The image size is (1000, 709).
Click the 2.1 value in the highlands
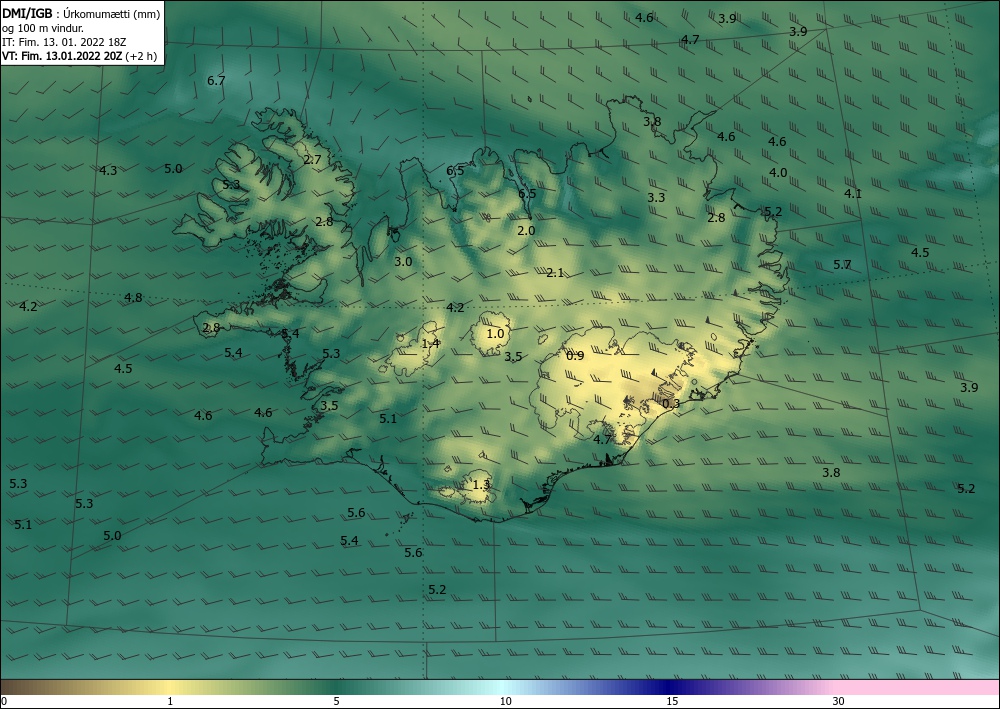(x=555, y=273)
